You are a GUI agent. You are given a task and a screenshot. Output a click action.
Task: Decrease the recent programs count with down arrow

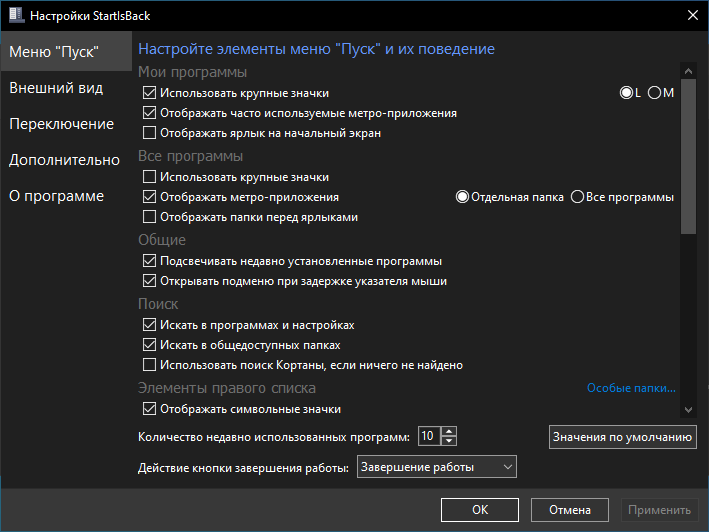click(449, 441)
